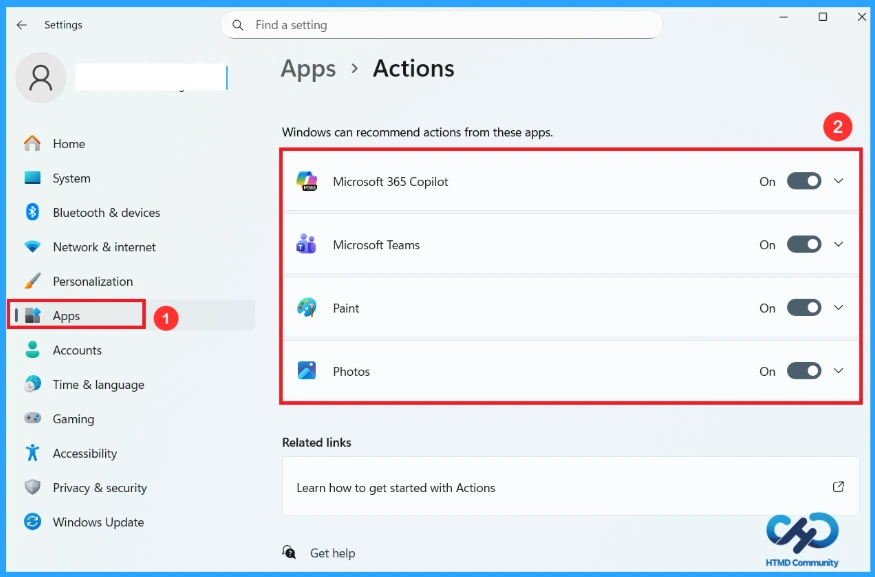Select Accessibility in sidebar
The width and height of the screenshot is (875, 577).
tap(132, 453)
